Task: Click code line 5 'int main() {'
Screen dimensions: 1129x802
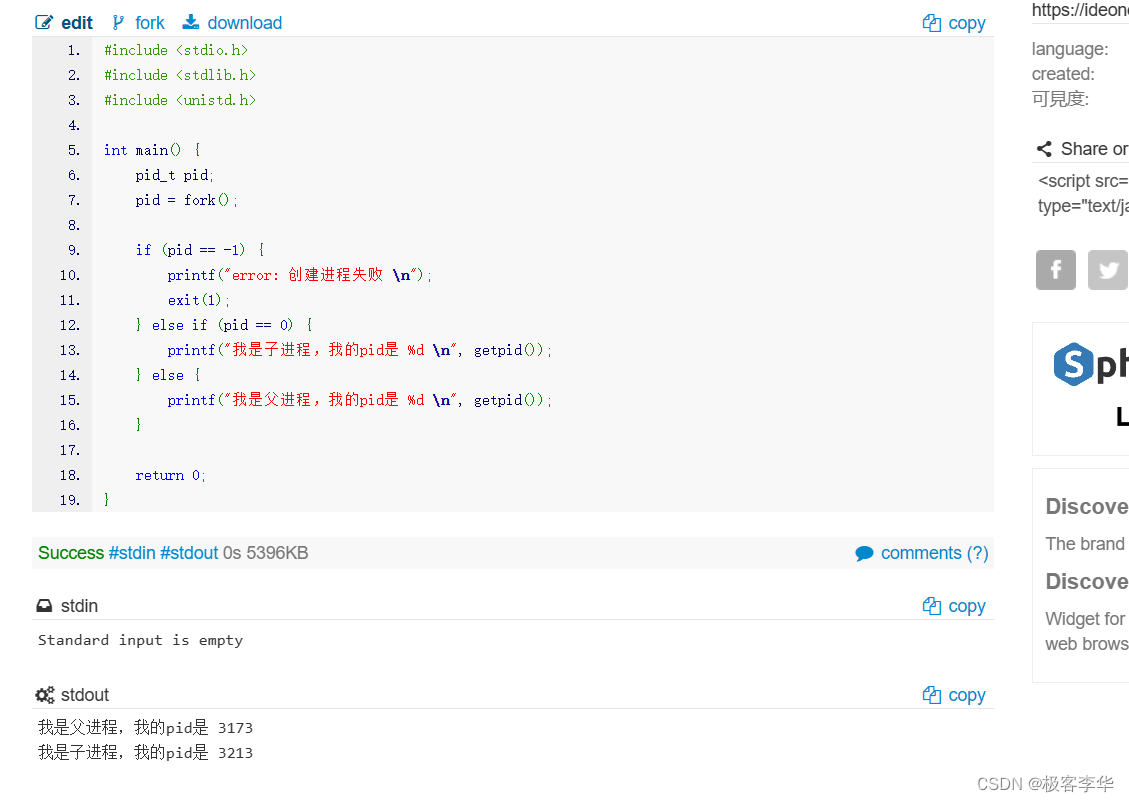Action: 152,150
